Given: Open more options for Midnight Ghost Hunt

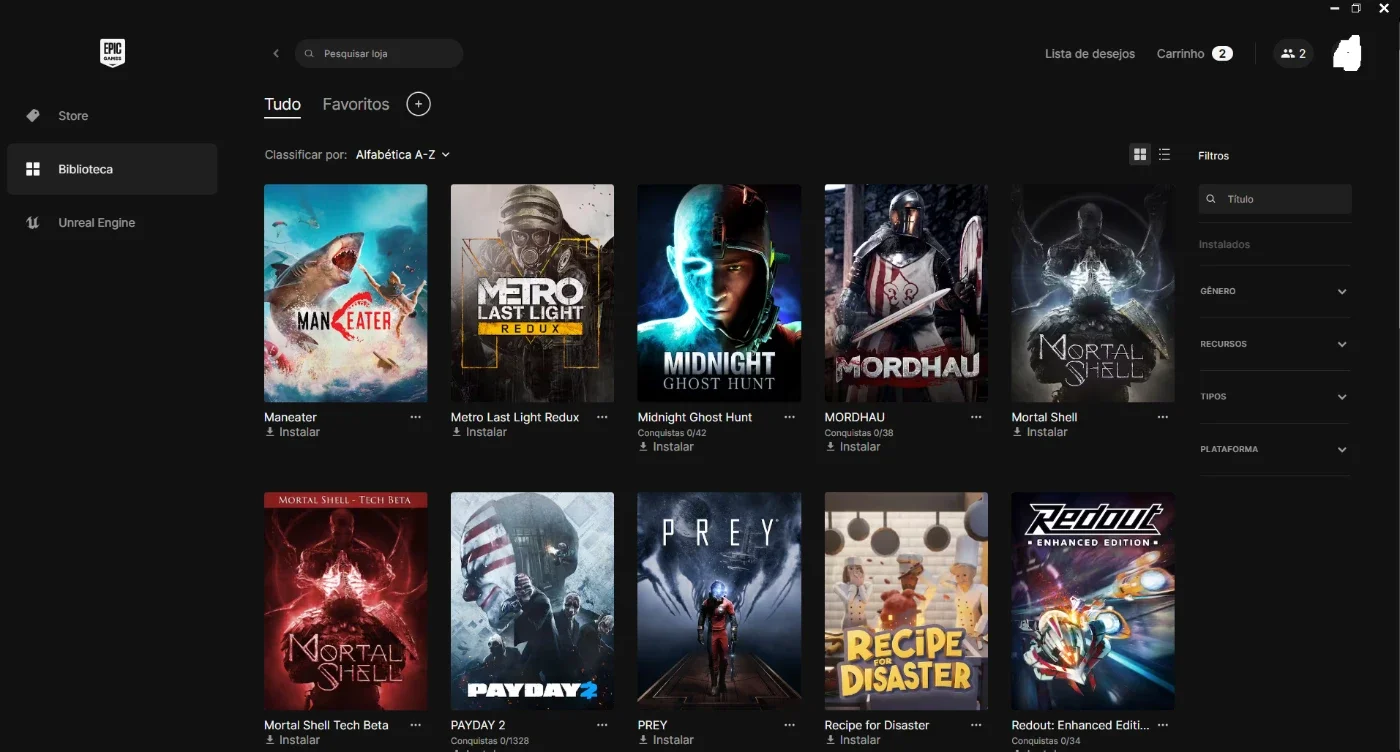Looking at the screenshot, I should coord(789,417).
